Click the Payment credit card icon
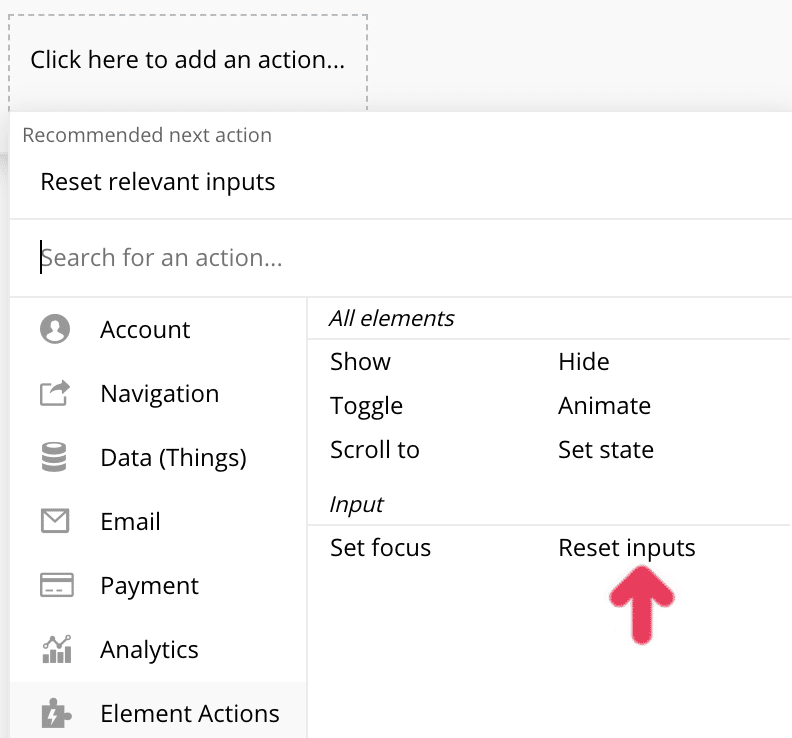 pos(54,586)
